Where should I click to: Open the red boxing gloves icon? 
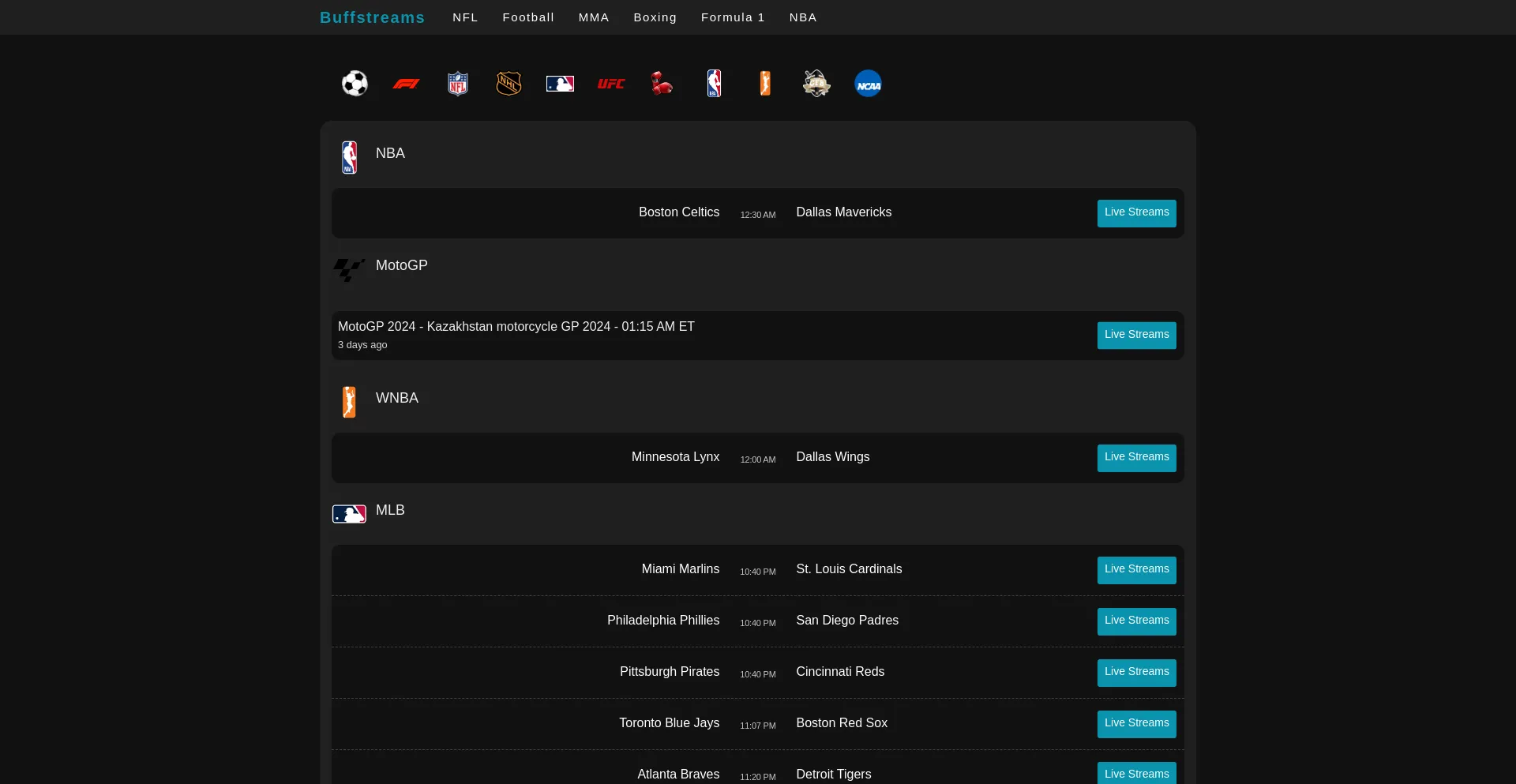pos(662,83)
